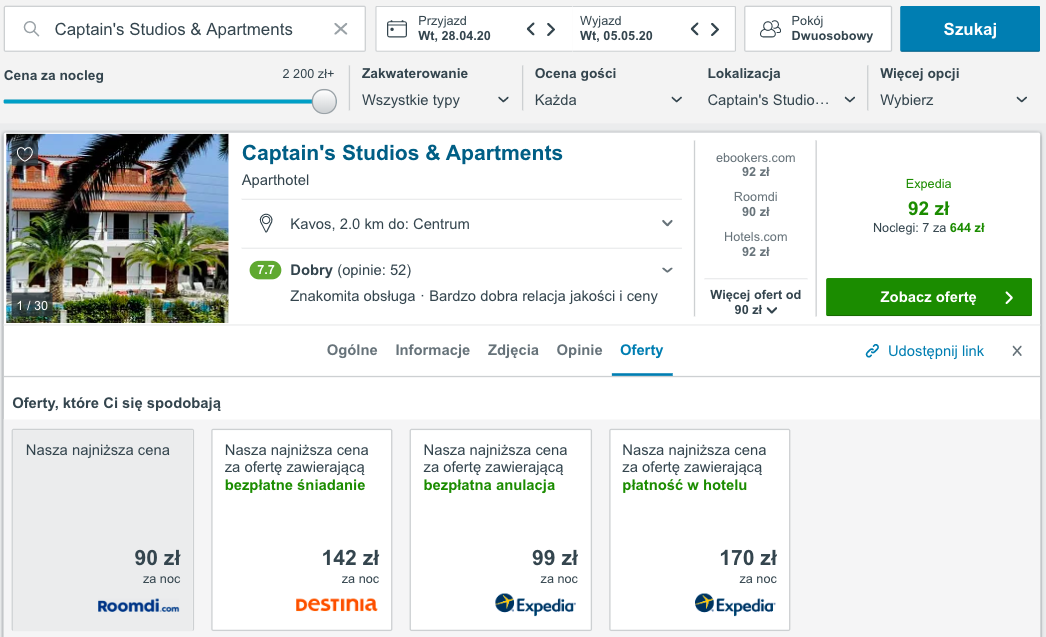The height and width of the screenshot is (637, 1046).
Task: Move arrival date one day earlier
Action: click(530, 29)
